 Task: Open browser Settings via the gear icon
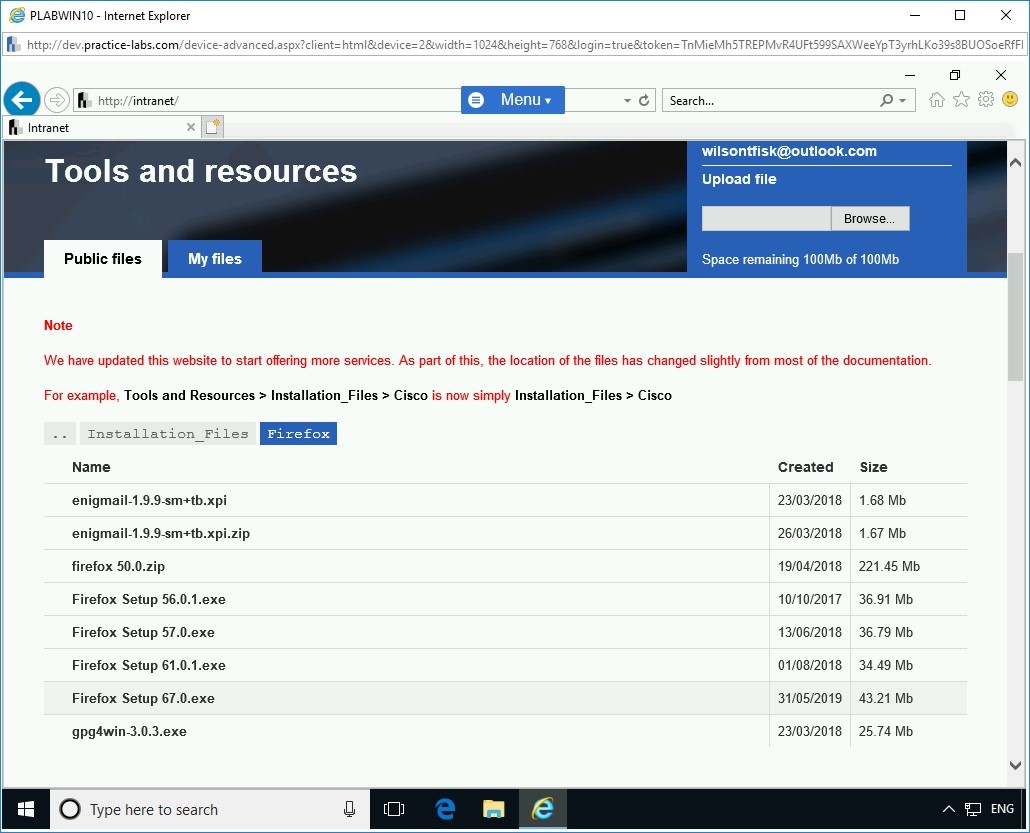[x=986, y=100]
